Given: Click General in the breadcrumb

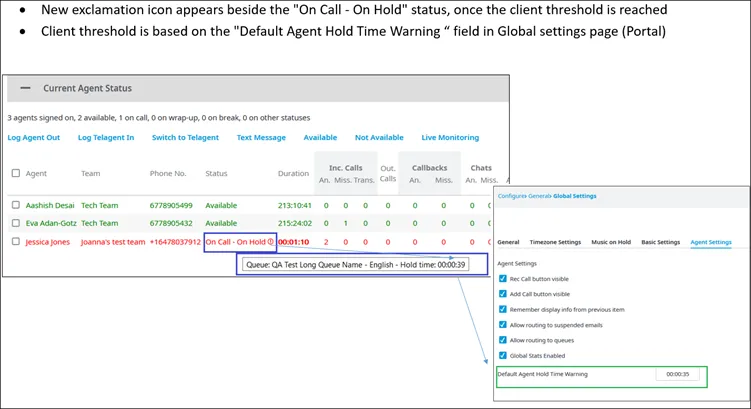Looking at the screenshot, I should 538,196.
